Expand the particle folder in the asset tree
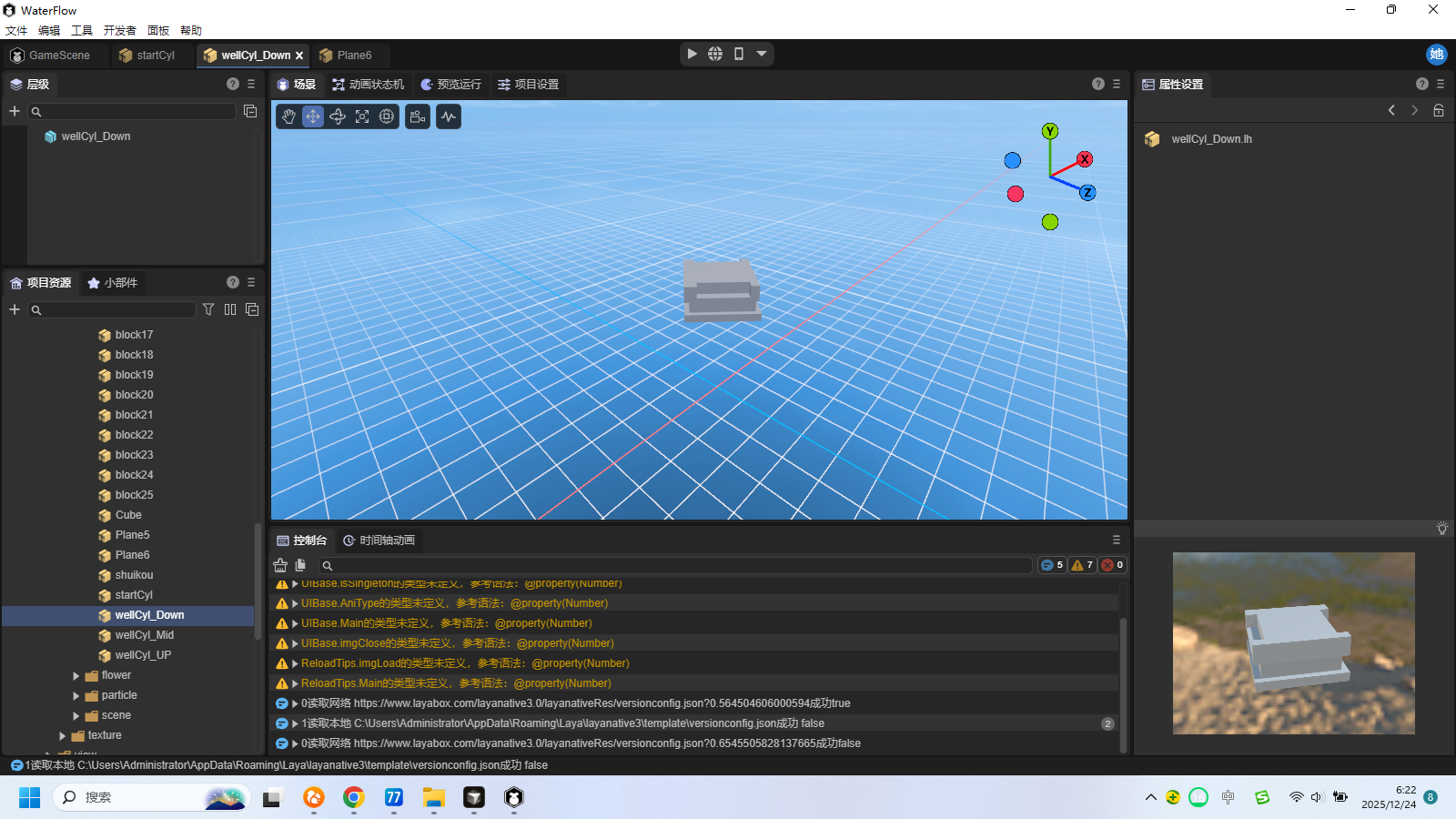Viewport: 1456px width, 819px height. (76, 696)
